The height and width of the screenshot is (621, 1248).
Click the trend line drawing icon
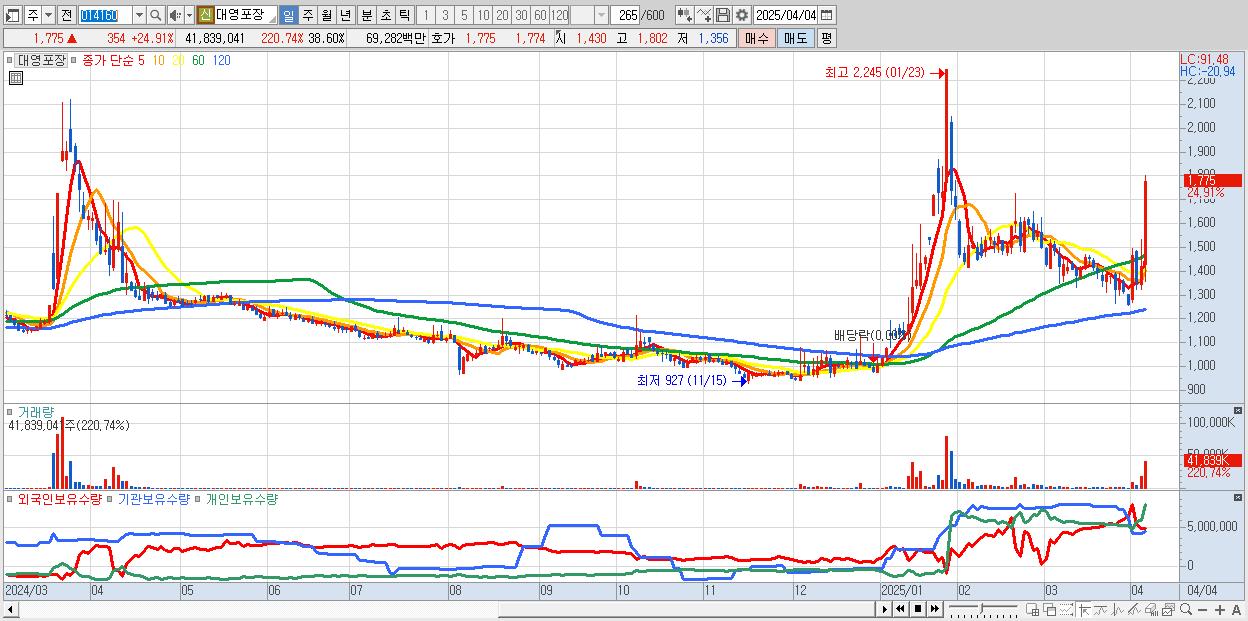(1101, 610)
